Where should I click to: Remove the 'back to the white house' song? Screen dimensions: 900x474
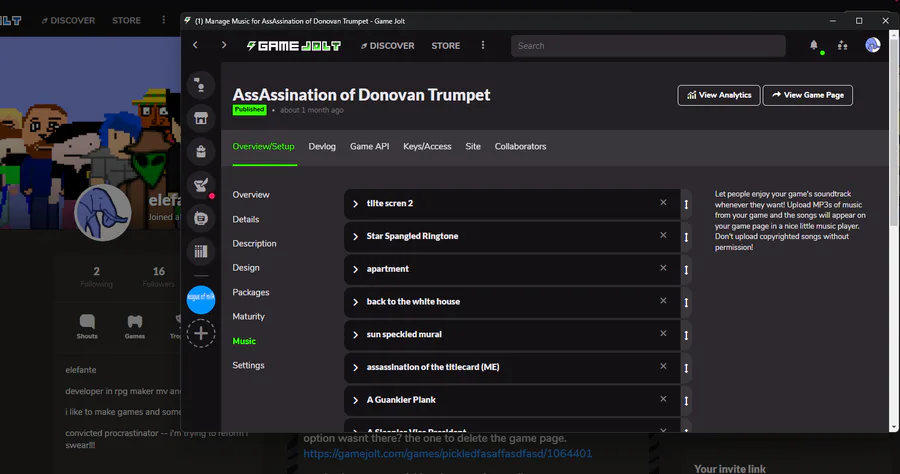pyautogui.click(x=663, y=301)
